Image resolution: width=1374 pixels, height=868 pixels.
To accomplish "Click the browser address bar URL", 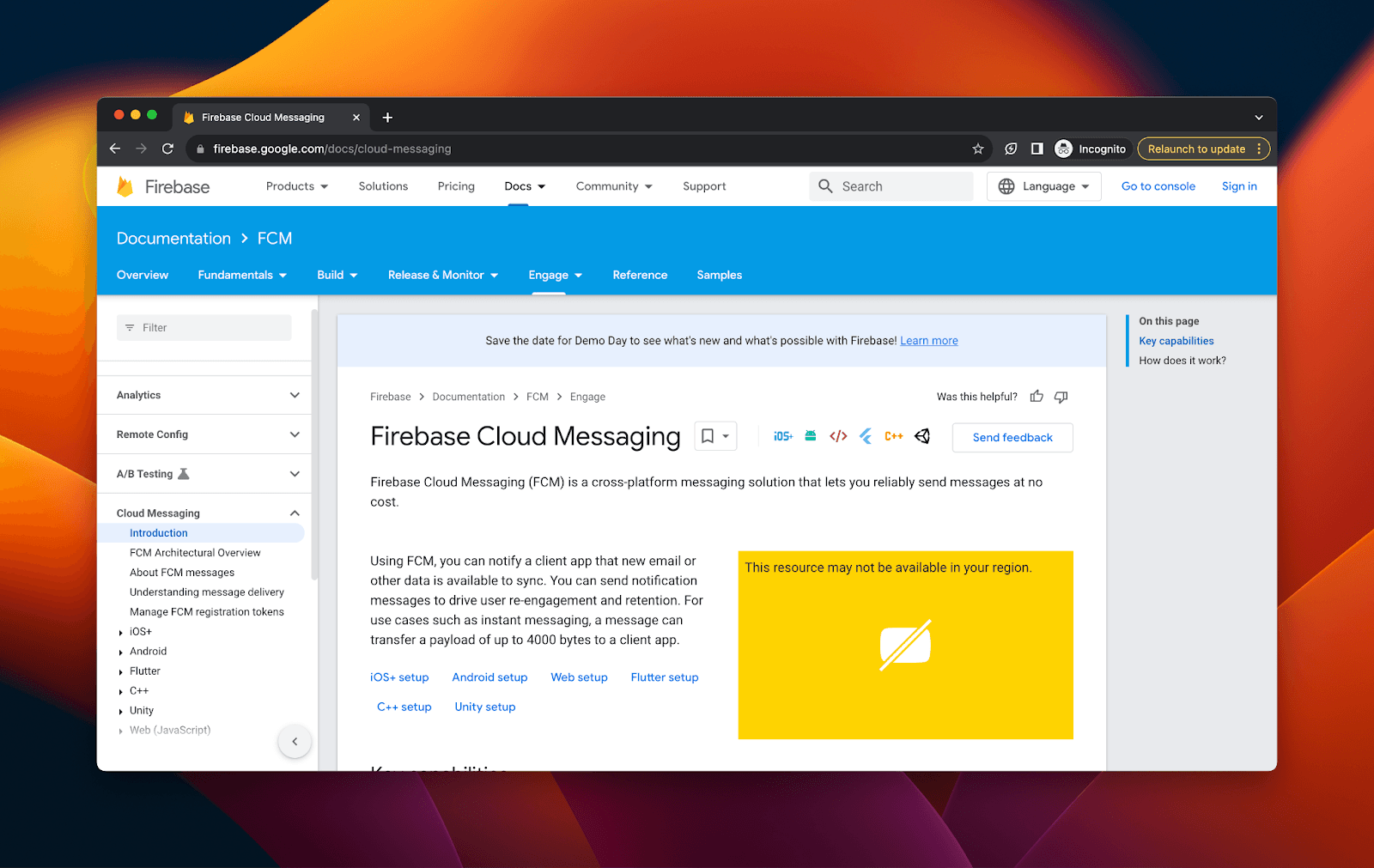I will (x=332, y=149).
